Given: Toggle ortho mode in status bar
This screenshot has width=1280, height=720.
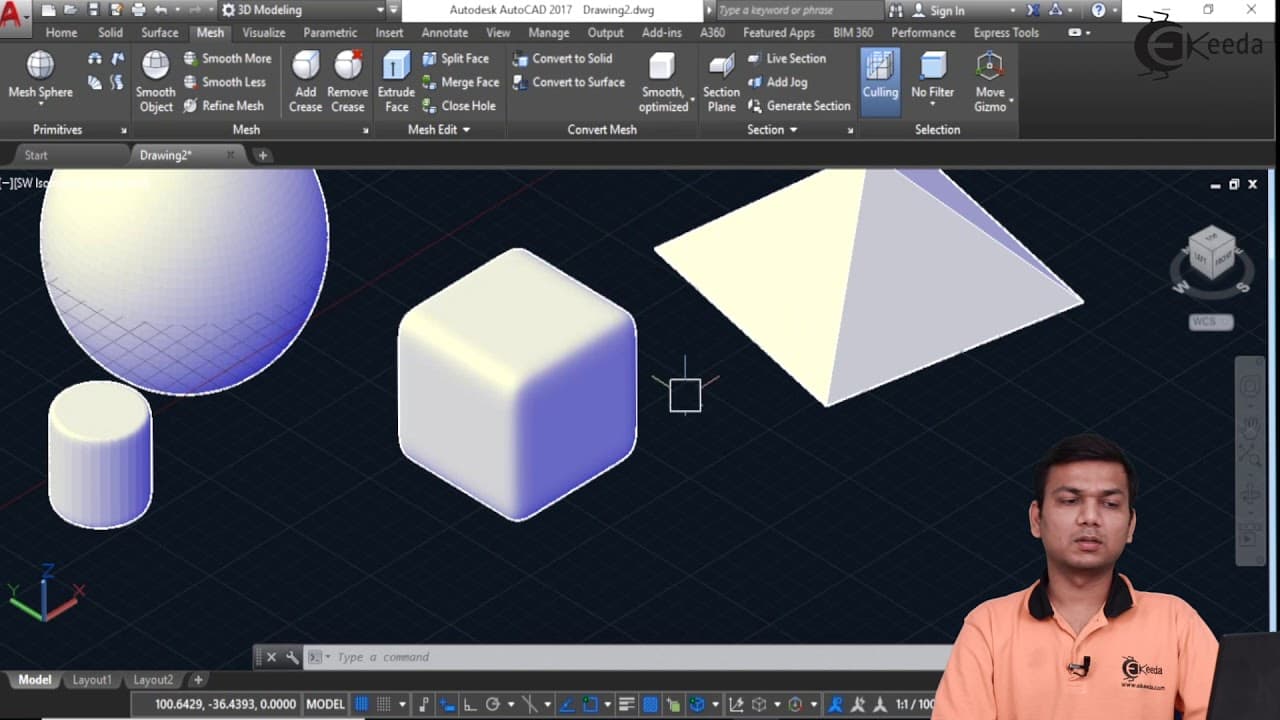Looking at the screenshot, I should (x=470, y=704).
